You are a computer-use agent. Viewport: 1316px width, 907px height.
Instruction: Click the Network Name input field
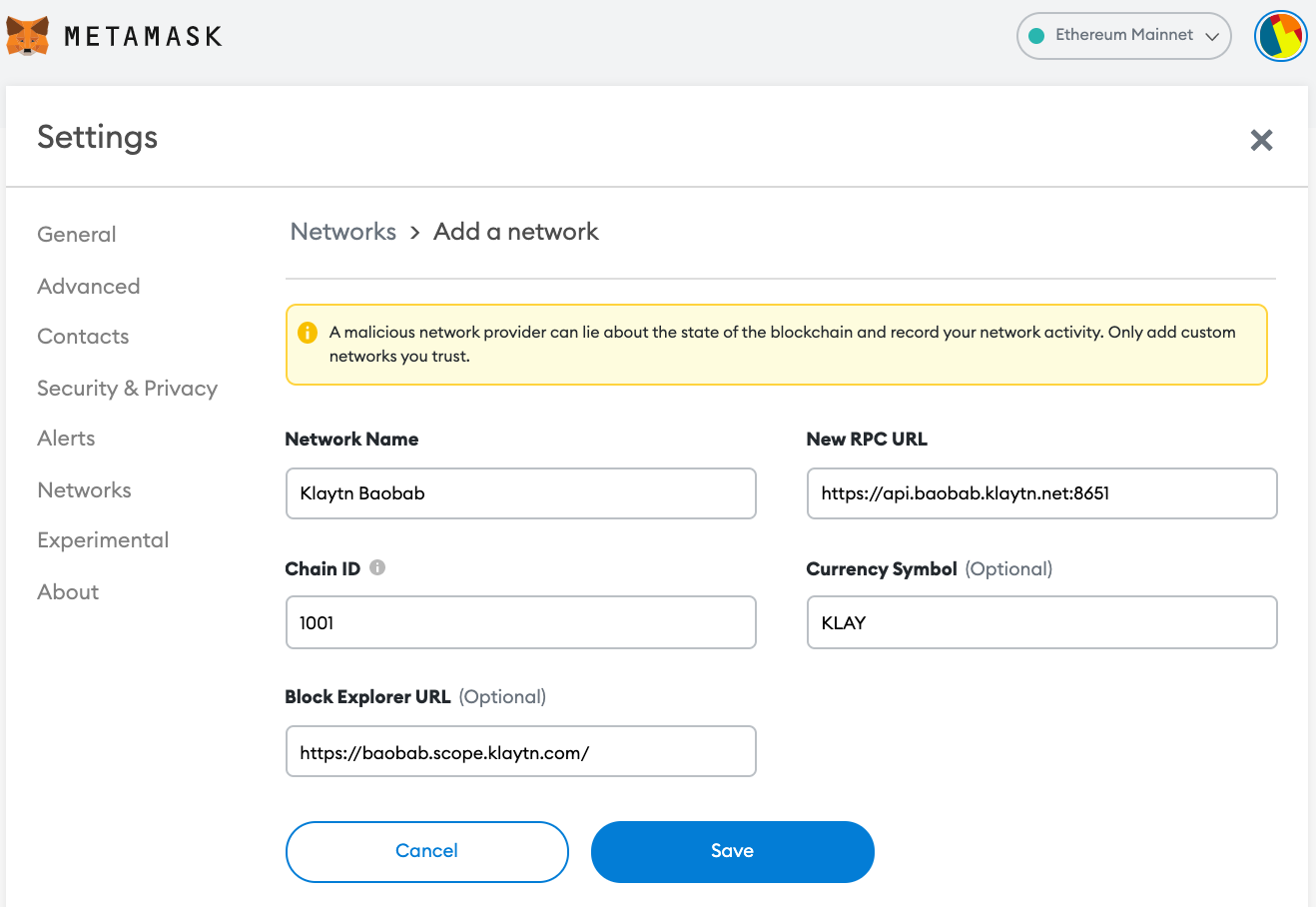(x=521, y=493)
